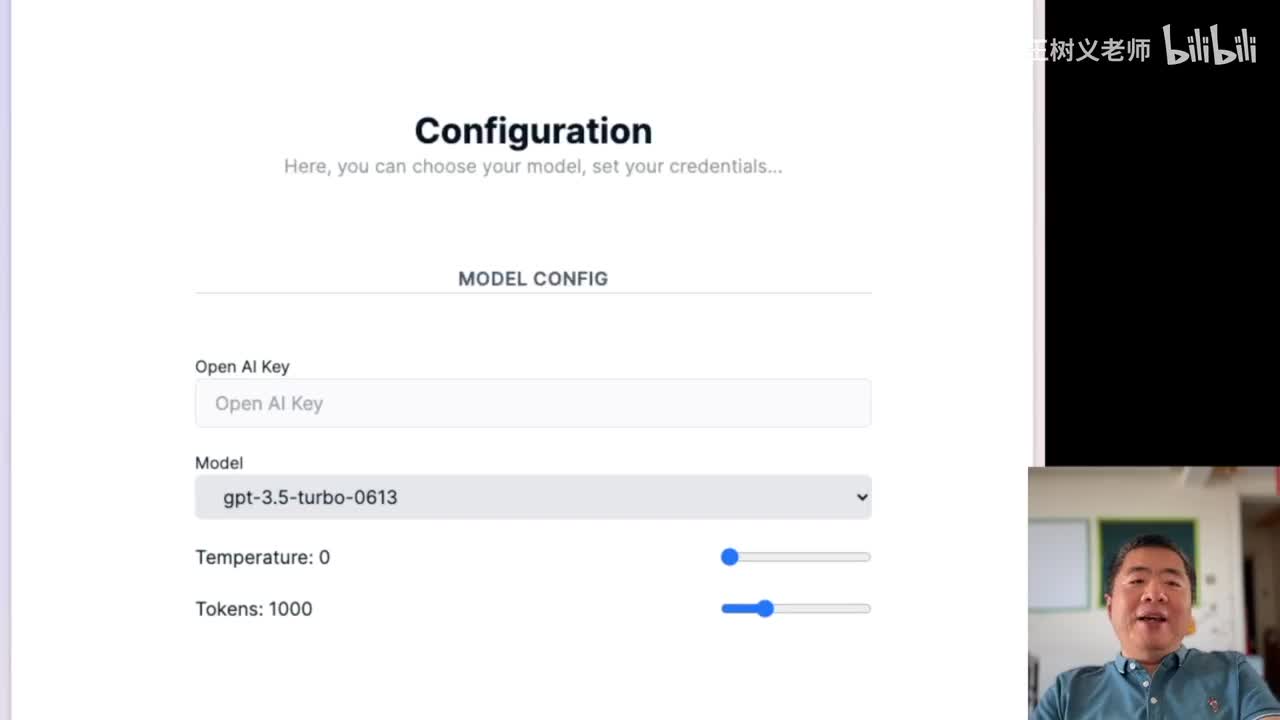
Task: Select the MODEL CONFIG section header
Action: point(533,279)
